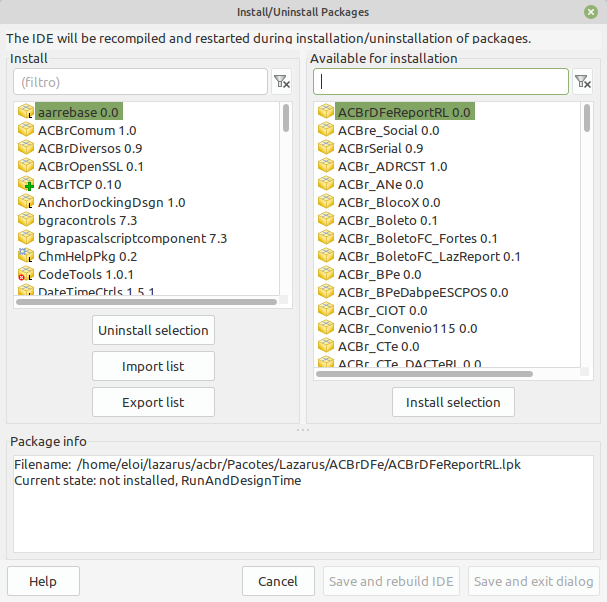
Task: Select ACBre_Social 0.0 entry
Action: (x=389, y=130)
